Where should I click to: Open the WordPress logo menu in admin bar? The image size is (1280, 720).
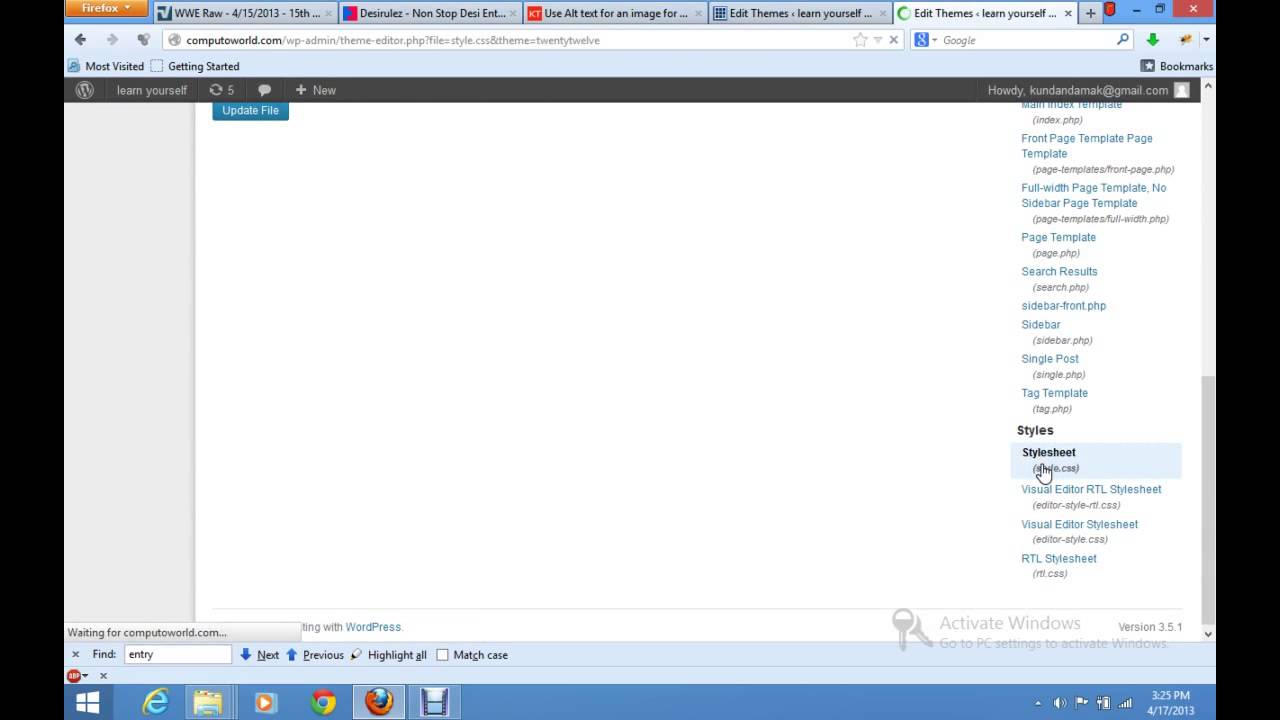coord(85,90)
